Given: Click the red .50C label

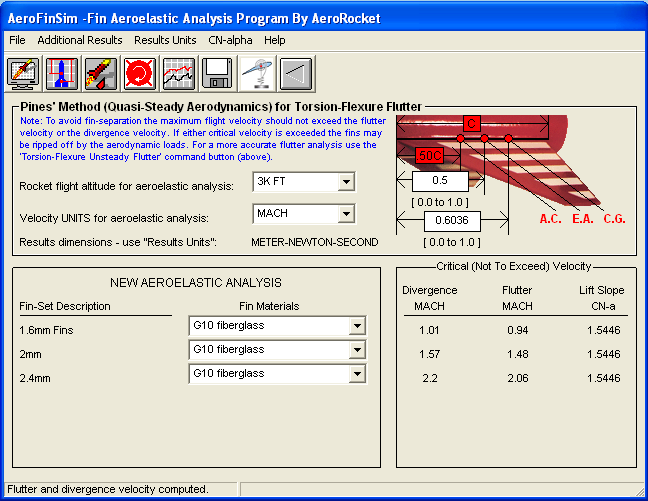Looking at the screenshot, I should [429, 155].
